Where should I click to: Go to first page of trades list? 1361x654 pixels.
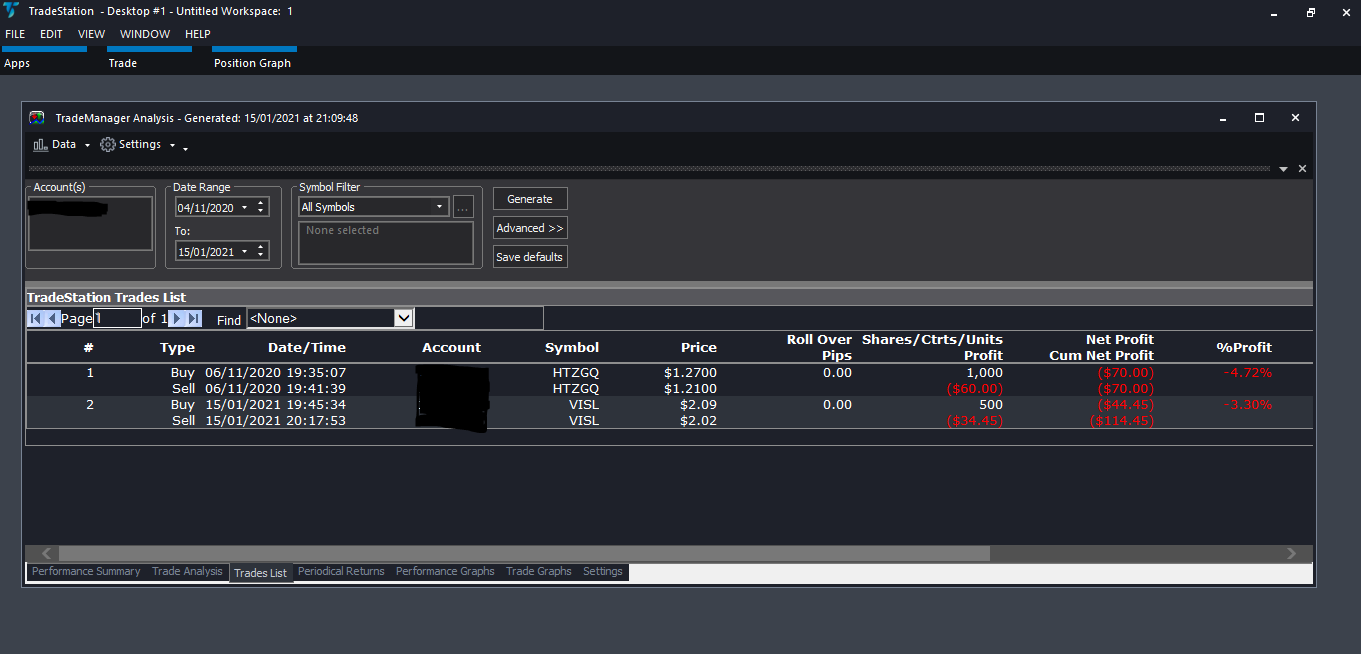35,319
